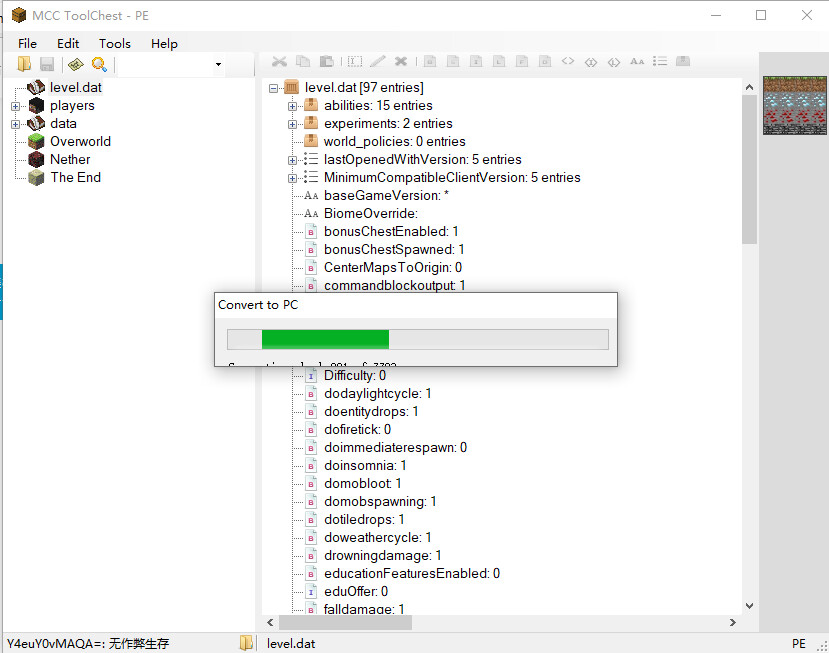Select bonusChestEnabled: 1 row

[x=391, y=231]
